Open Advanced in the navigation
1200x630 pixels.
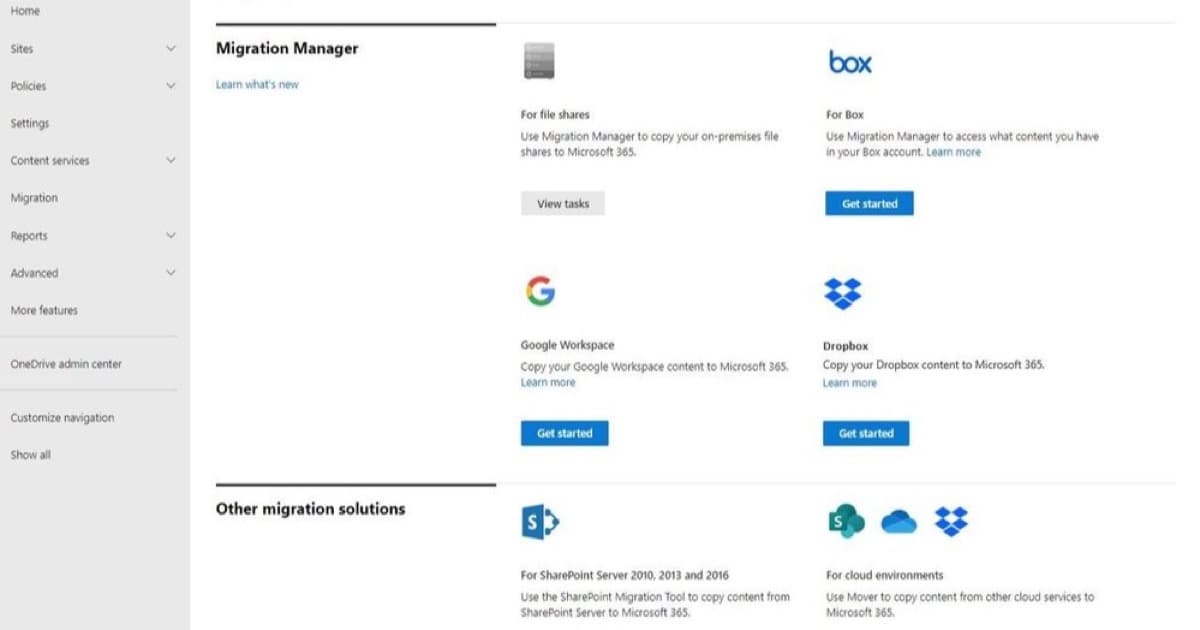(34, 273)
